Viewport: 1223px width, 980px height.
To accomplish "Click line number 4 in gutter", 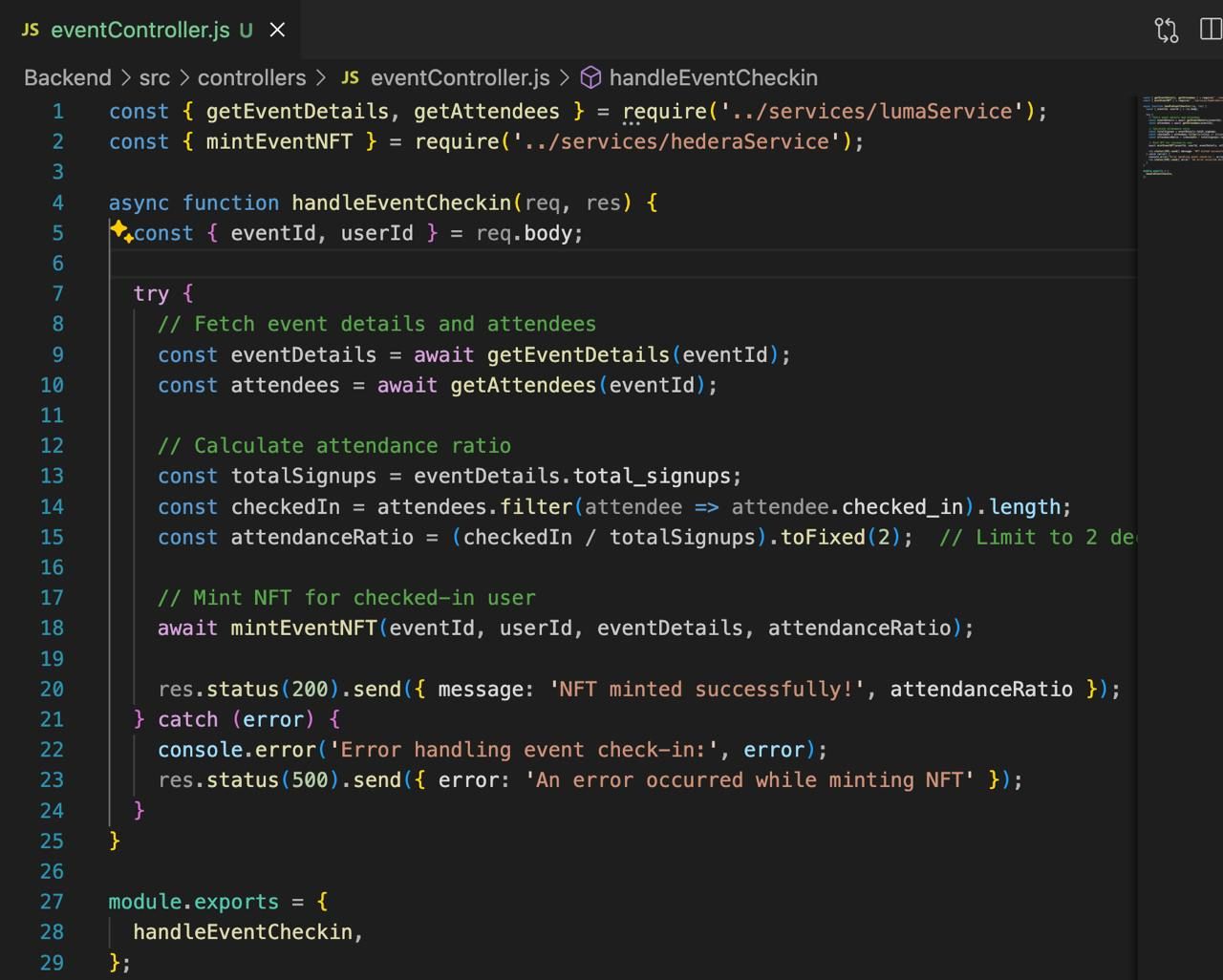I will (x=58, y=202).
